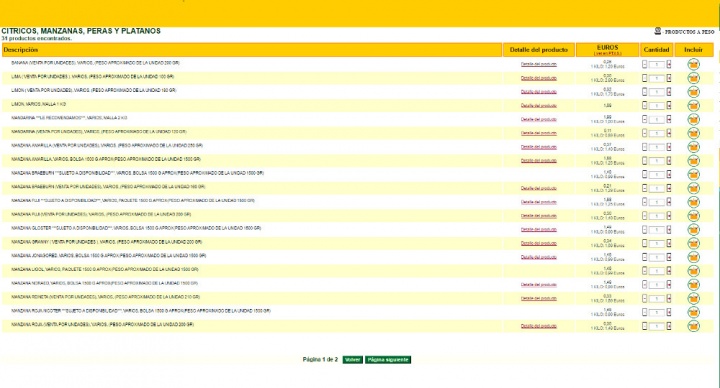The image size is (720, 388).
Task: Click the quantity field for LIMON venta por unidades
Action: [657, 92]
